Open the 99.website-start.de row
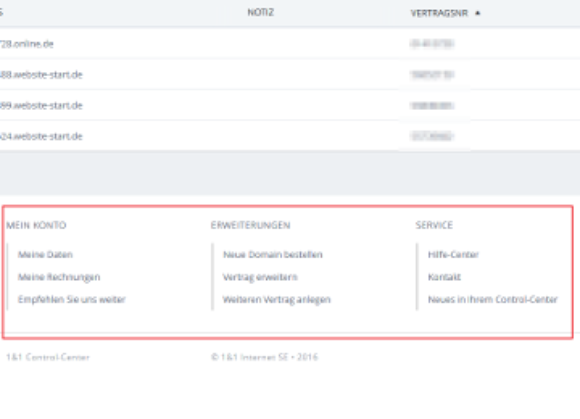 coord(290,105)
